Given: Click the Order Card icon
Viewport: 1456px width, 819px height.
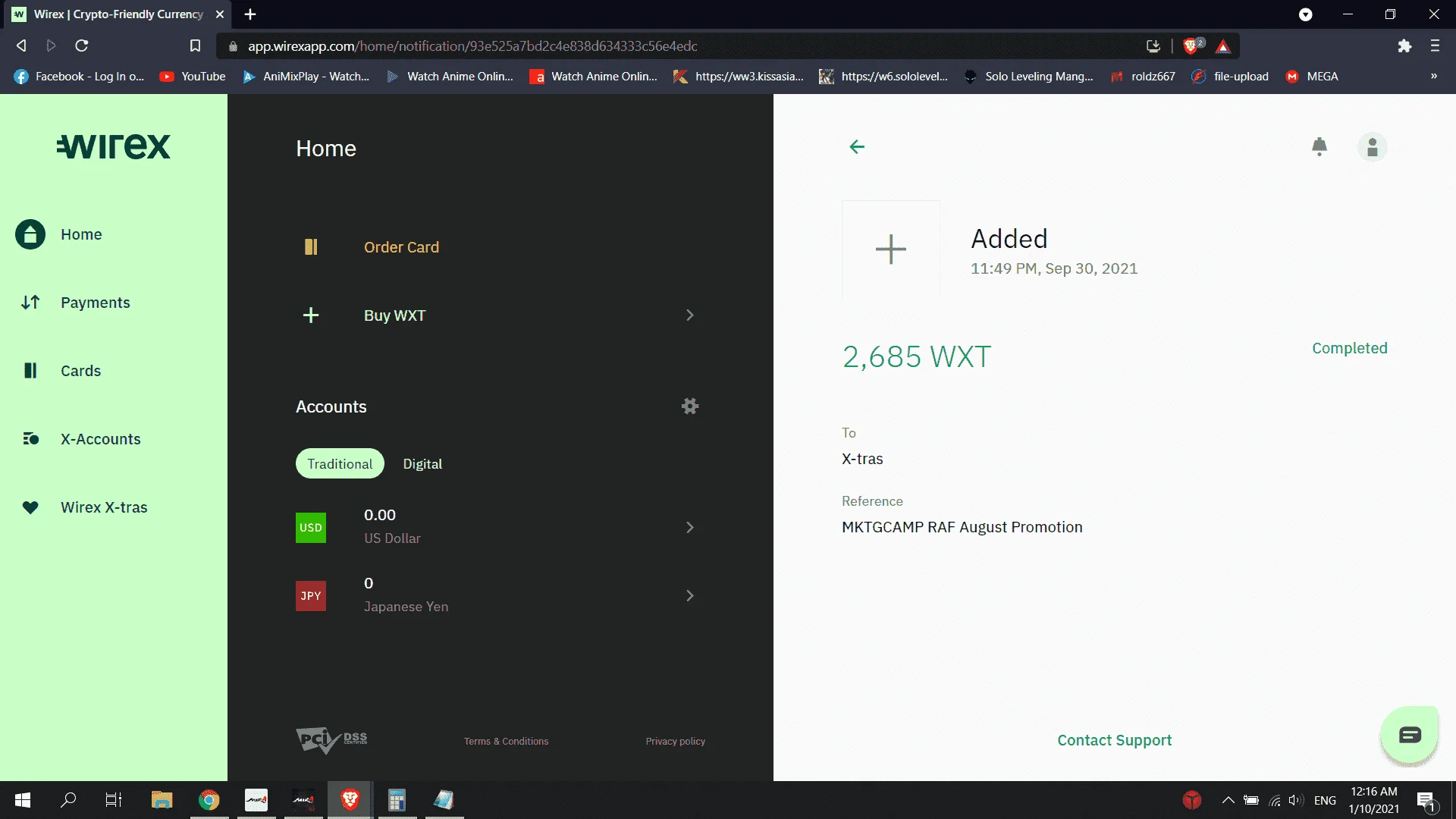Looking at the screenshot, I should [x=311, y=247].
